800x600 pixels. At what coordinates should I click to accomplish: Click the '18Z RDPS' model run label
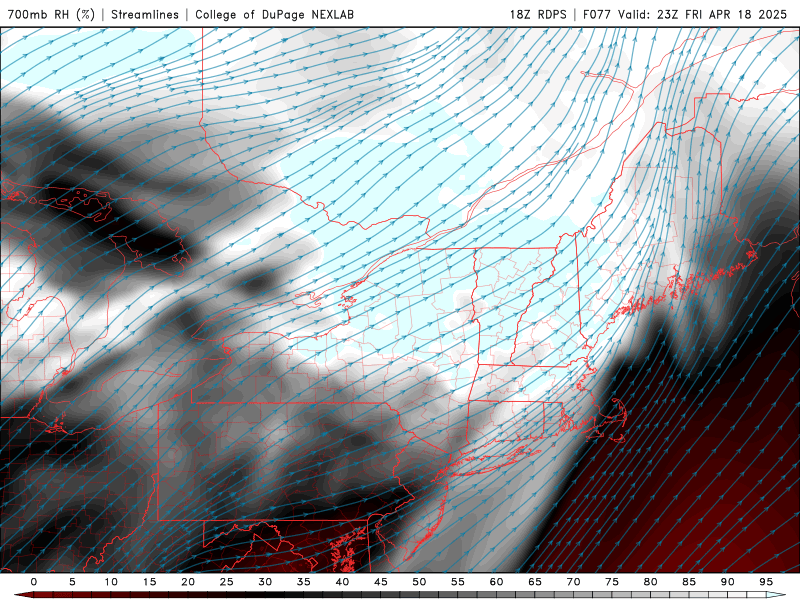click(x=538, y=14)
